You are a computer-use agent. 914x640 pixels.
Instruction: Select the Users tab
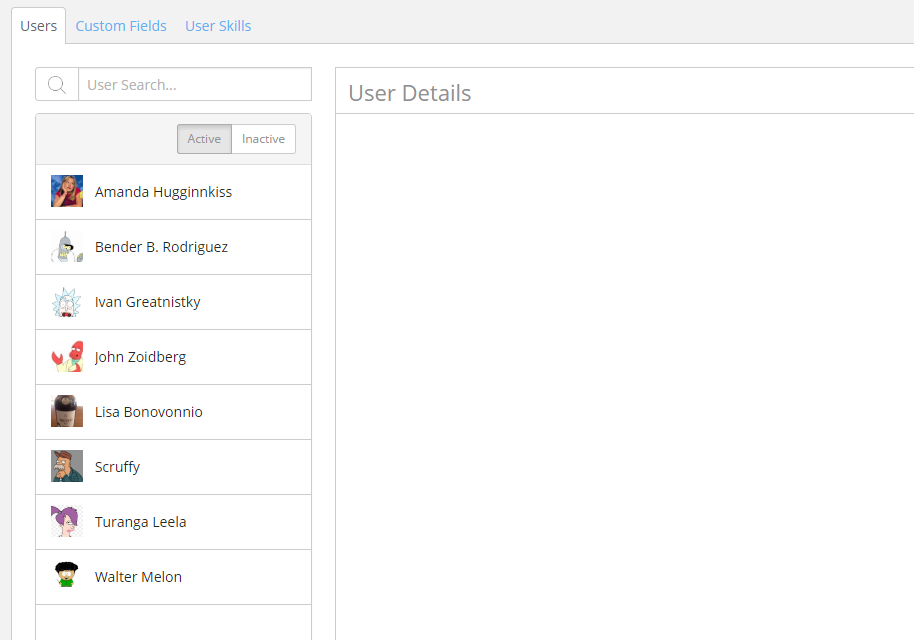(38, 25)
